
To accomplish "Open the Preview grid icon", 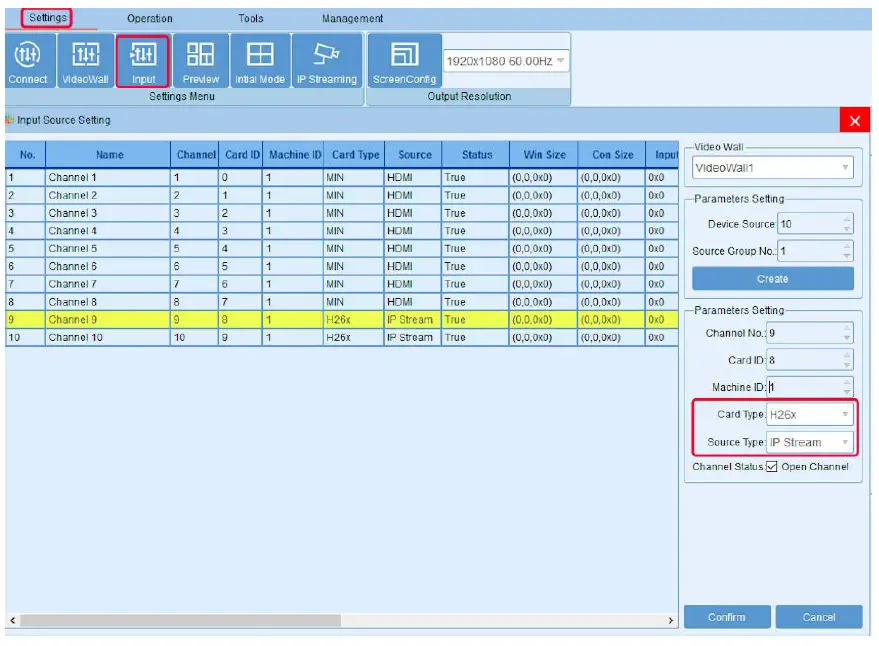I will click(201, 61).
